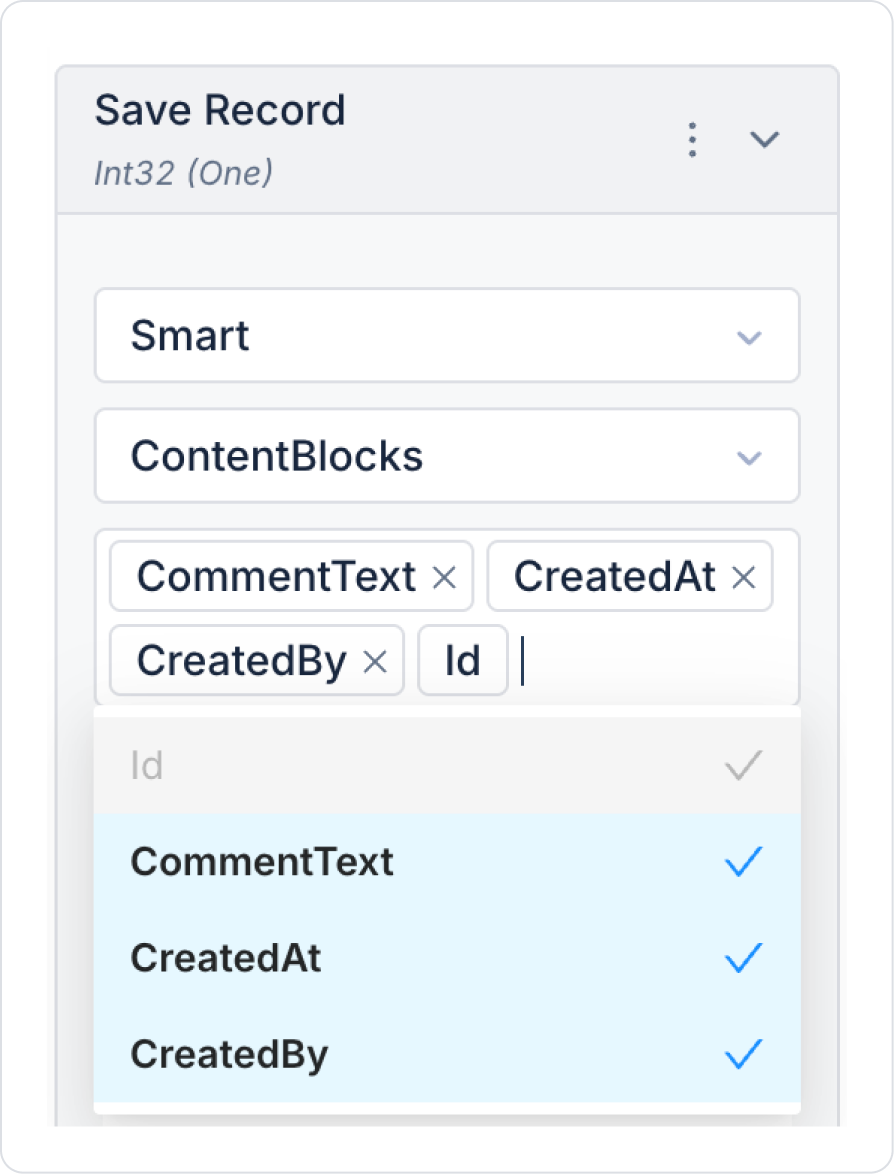The image size is (894, 1174).
Task: Click the Save Record title
Action: pos(220,110)
